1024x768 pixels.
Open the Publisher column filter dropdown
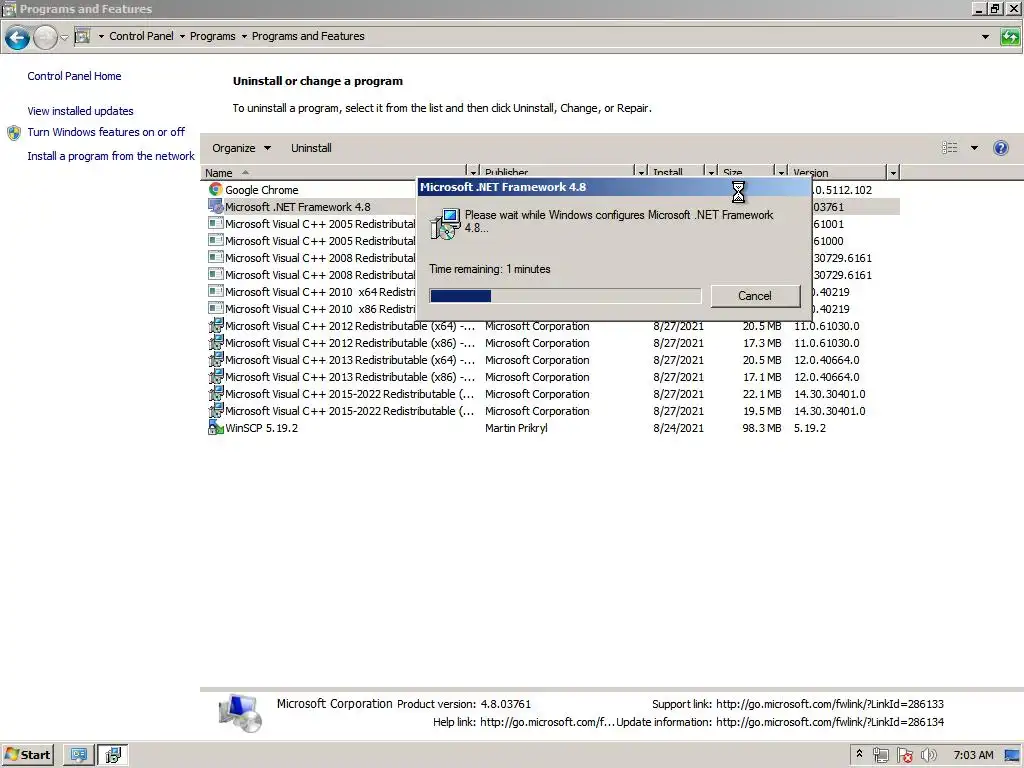coord(642,172)
